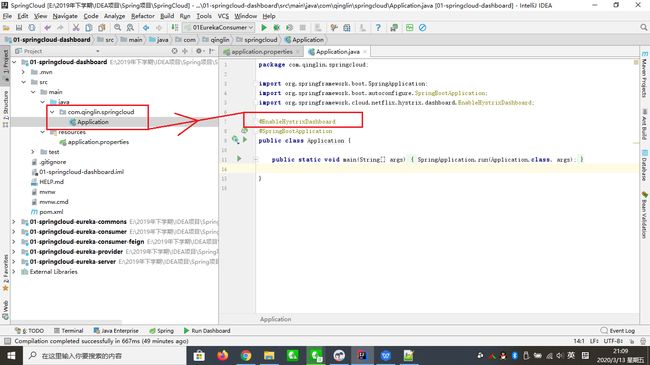Screen dimensions: 650x365
Task: Toggle the Maven Projects side tab
Action: [x=645, y=75]
